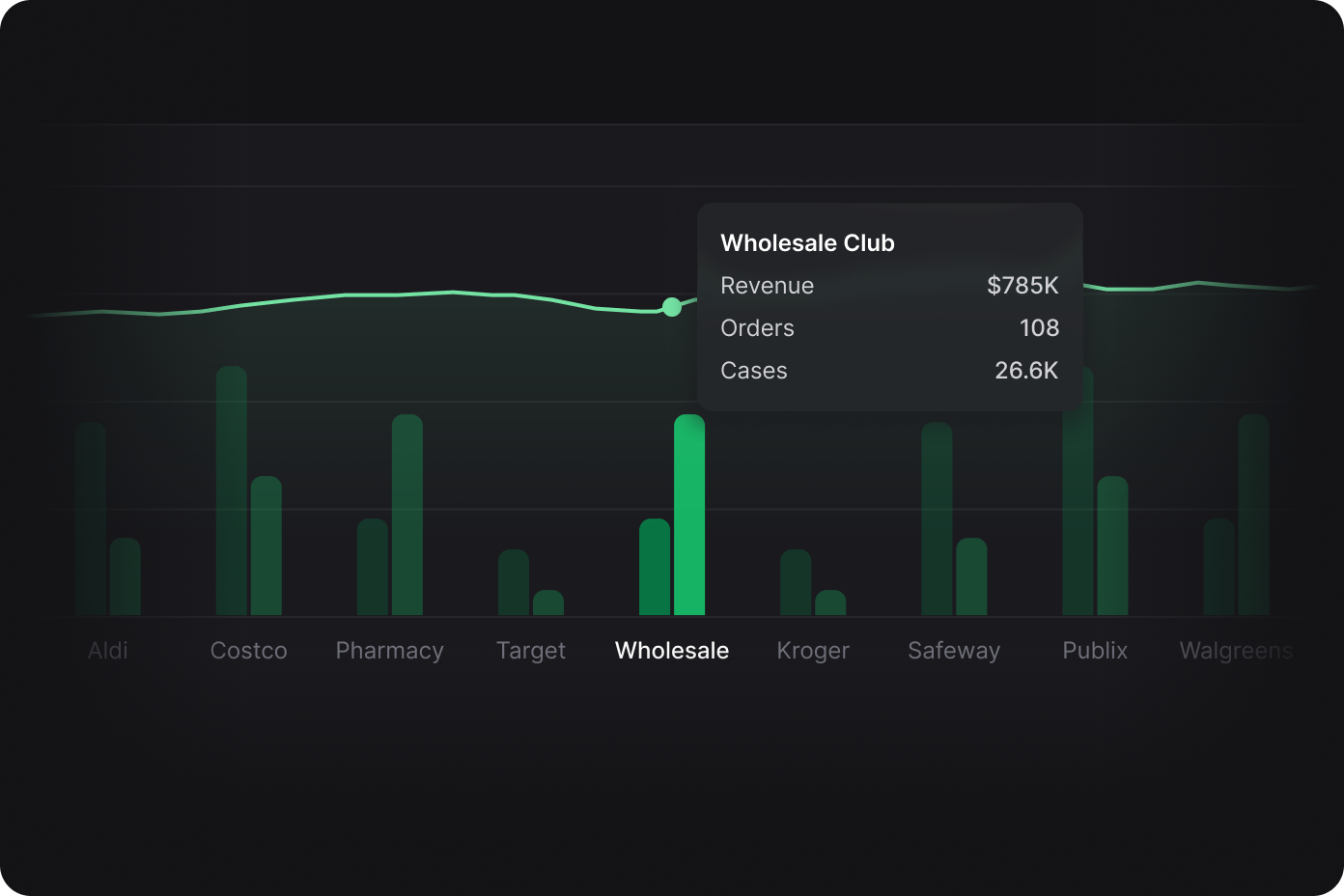
Task: Click the Walgreens axis label
Action: (x=1236, y=652)
